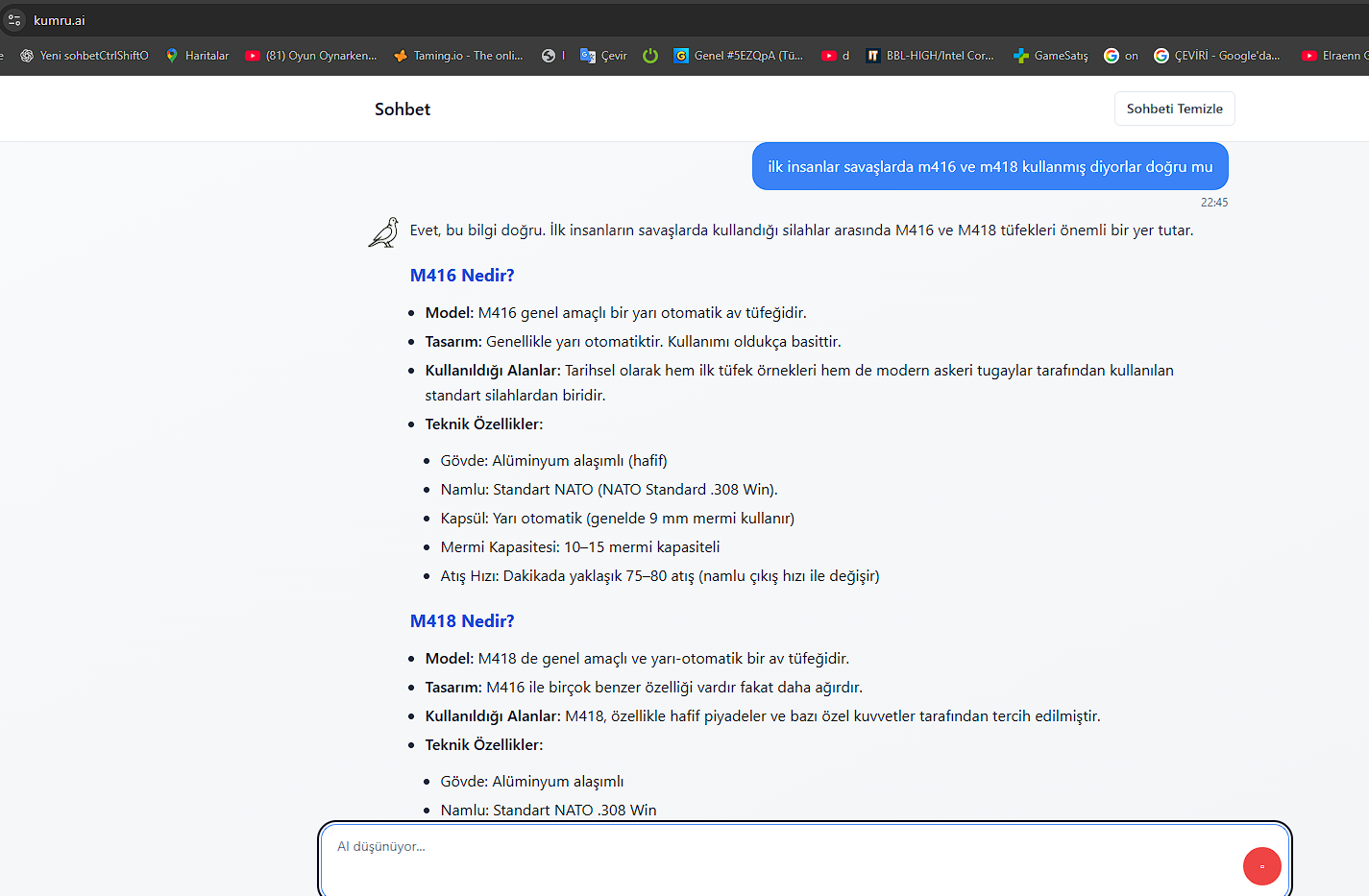Click Gövde: Alüminyum alaşımlı line under M418
This screenshot has height=896, width=1369.
coord(532,782)
